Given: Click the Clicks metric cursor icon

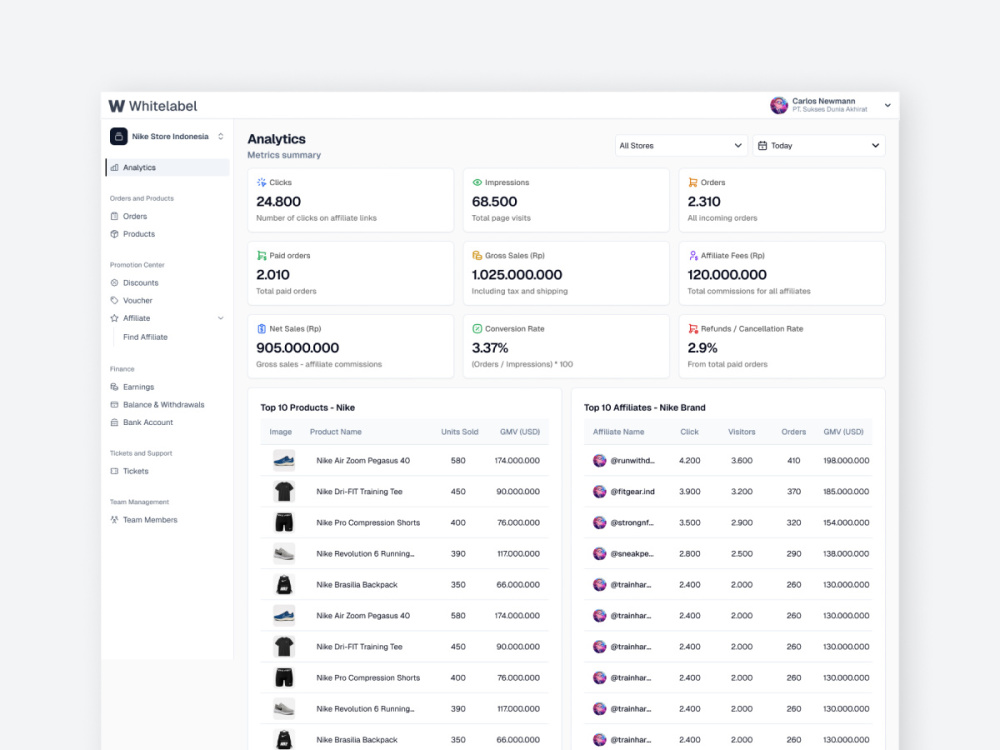Looking at the screenshot, I should point(261,182).
